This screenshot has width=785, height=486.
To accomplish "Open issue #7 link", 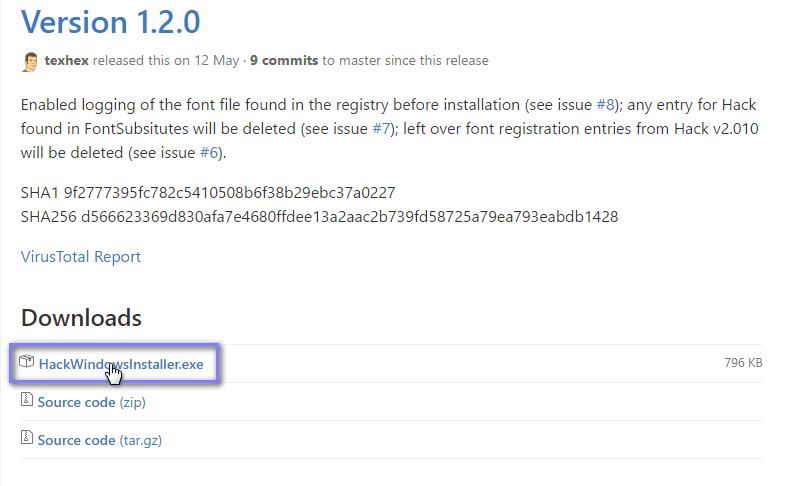I will [x=381, y=129].
